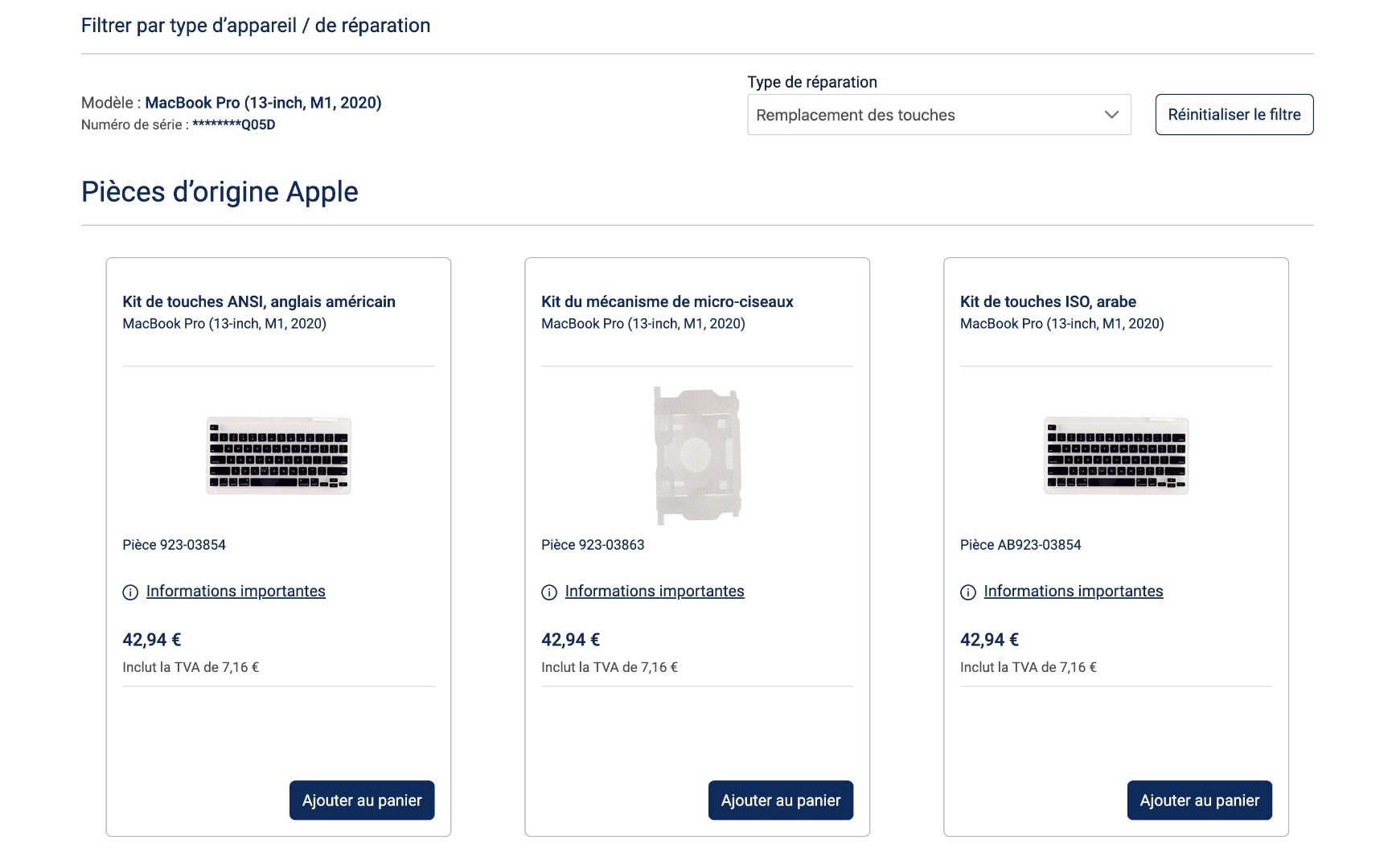Open the Type de réparation dropdown
The width and height of the screenshot is (1392, 868).
(938, 115)
